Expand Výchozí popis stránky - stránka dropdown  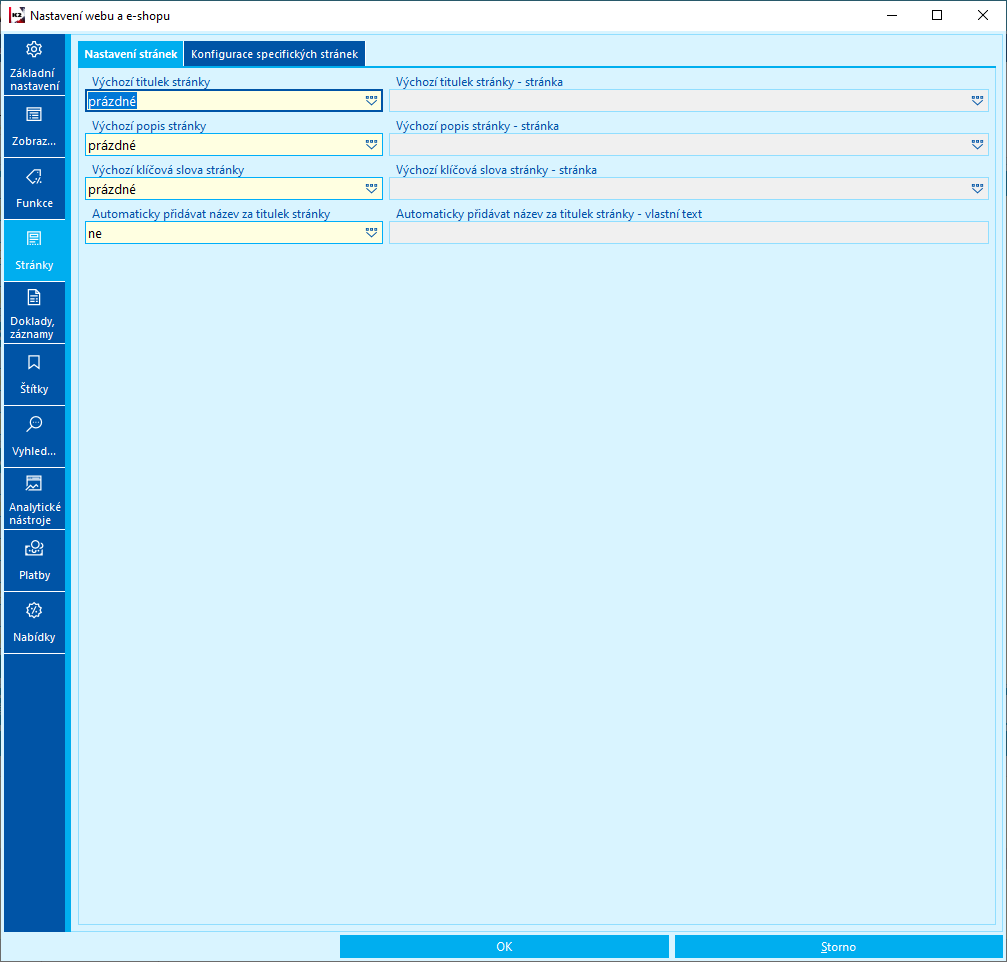[977, 144]
